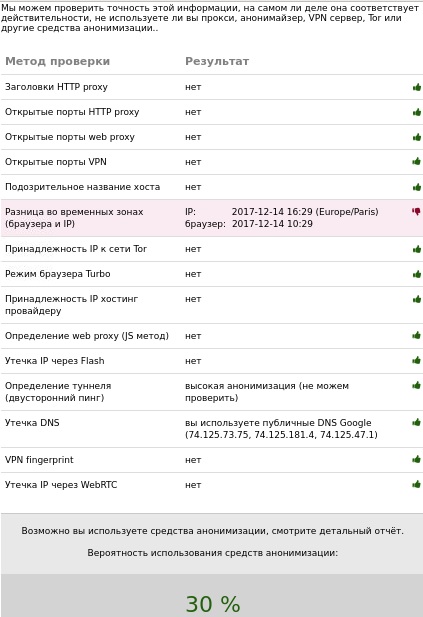Click the высокая анонимизация result text
423x617 pixels.
pos(267,392)
